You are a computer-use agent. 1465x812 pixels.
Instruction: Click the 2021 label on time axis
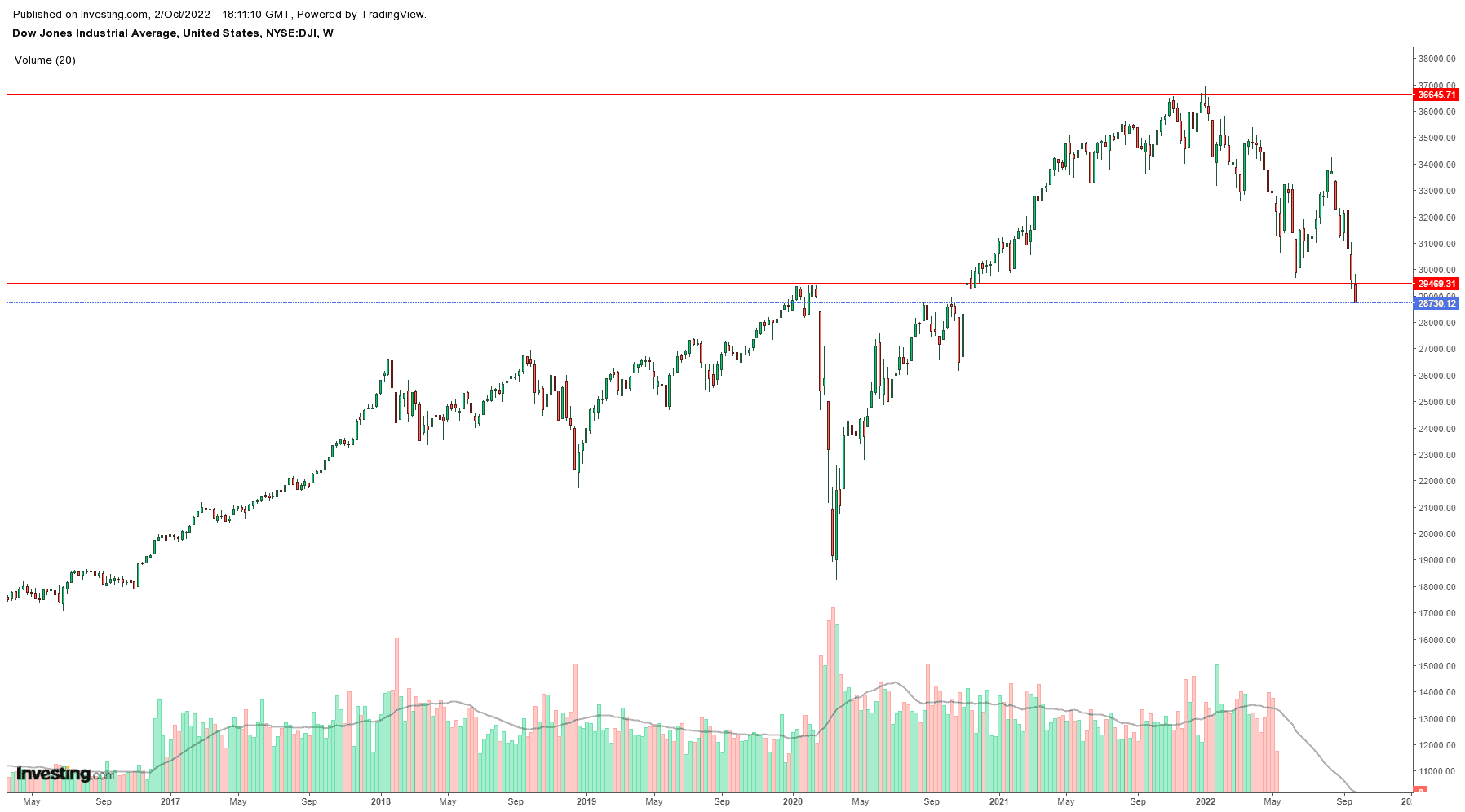coord(998,801)
